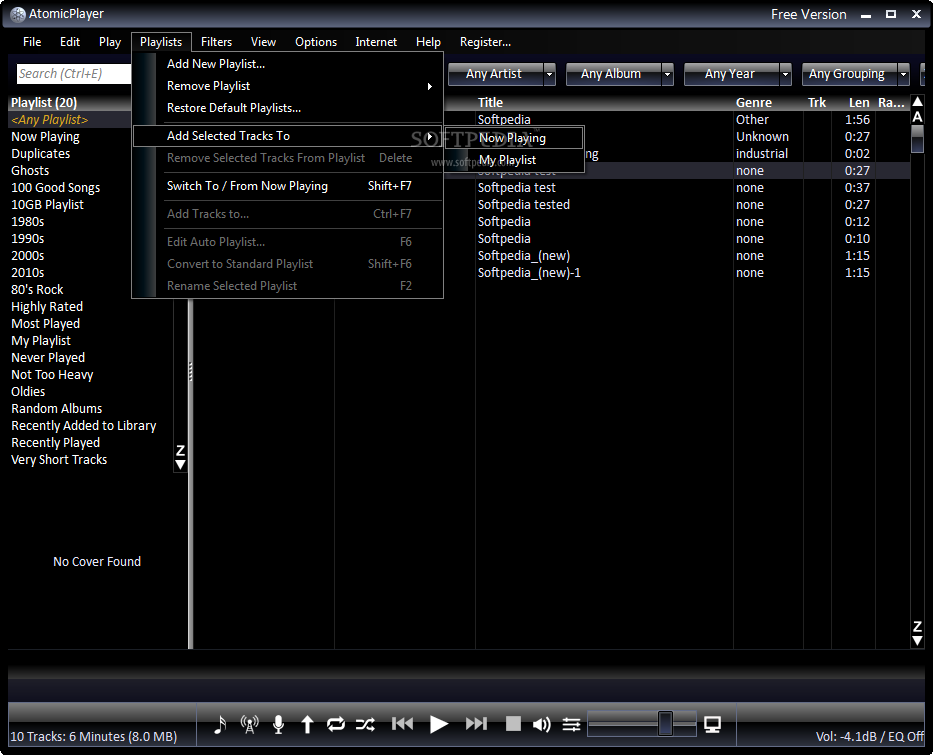Add tracks to Now Playing submenu item
This screenshot has width=933, height=755.
514,139
